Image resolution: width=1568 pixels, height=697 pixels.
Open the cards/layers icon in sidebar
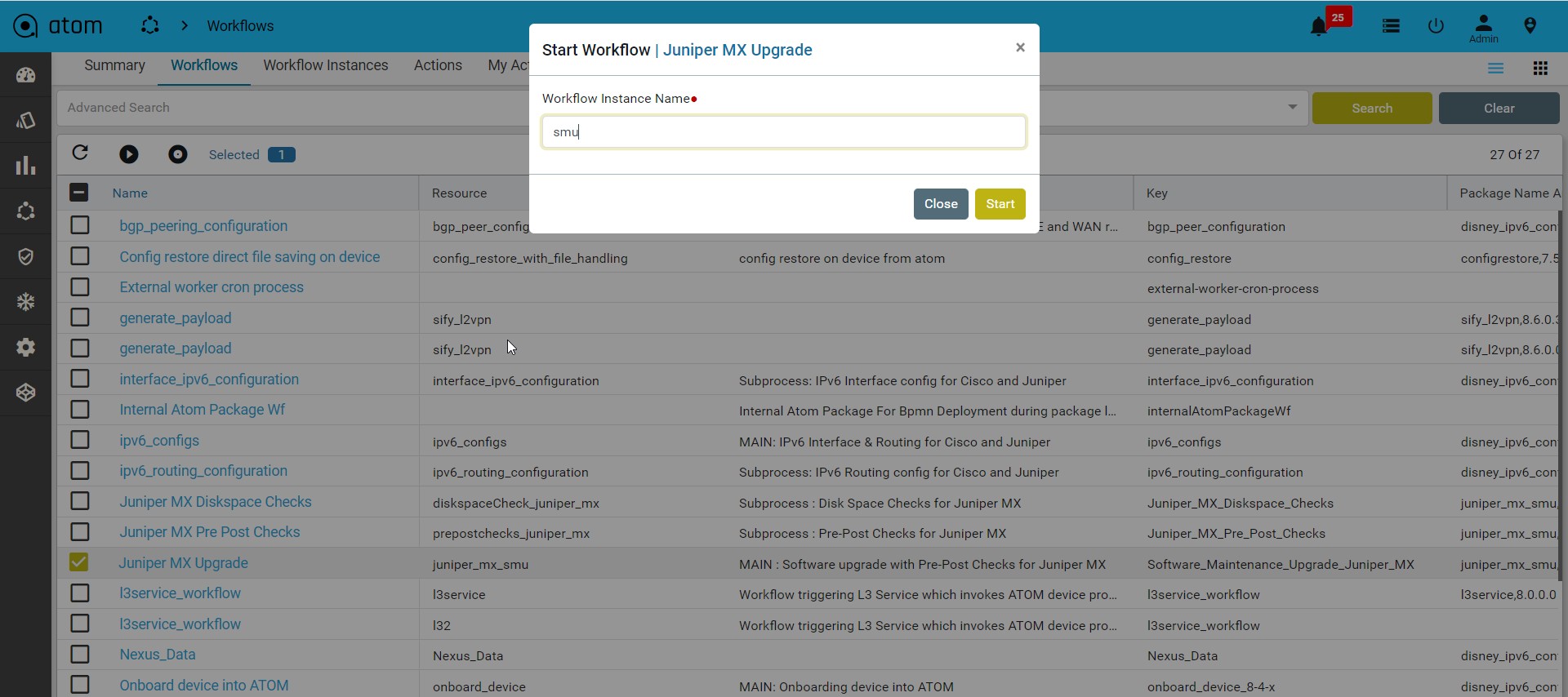[26, 121]
